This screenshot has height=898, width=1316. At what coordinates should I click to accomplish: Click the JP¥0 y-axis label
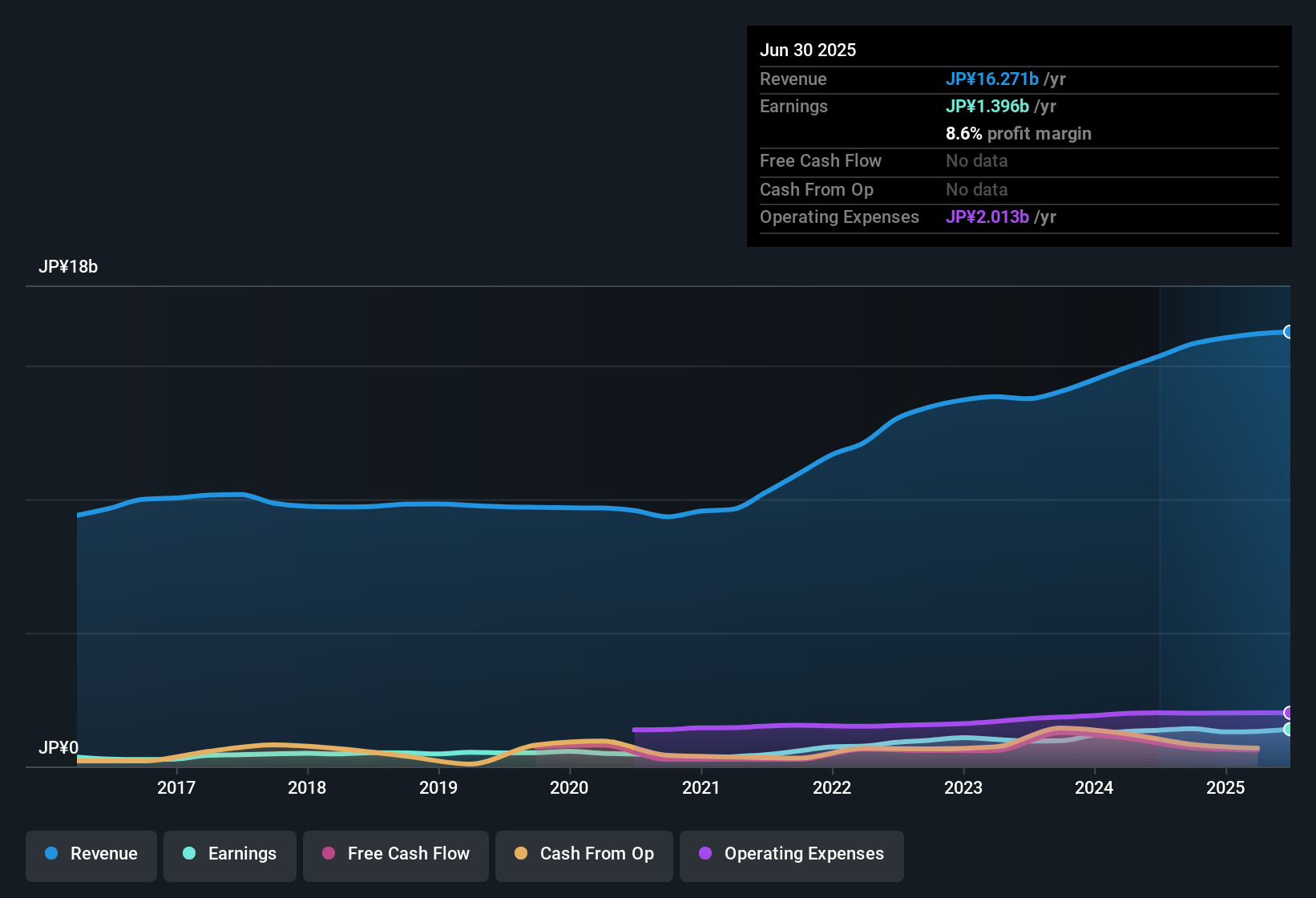coord(59,748)
